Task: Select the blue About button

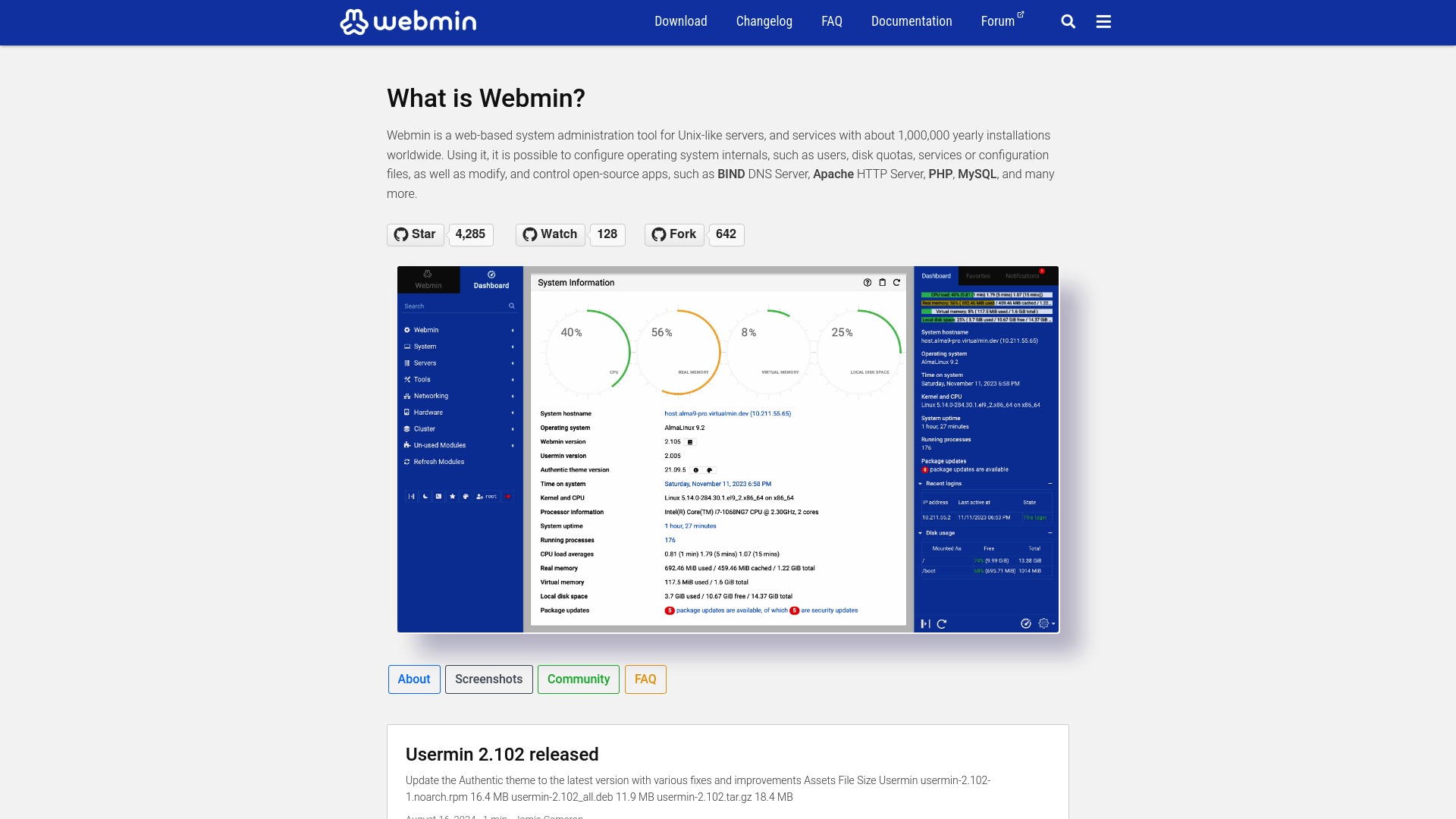Action: coord(414,679)
